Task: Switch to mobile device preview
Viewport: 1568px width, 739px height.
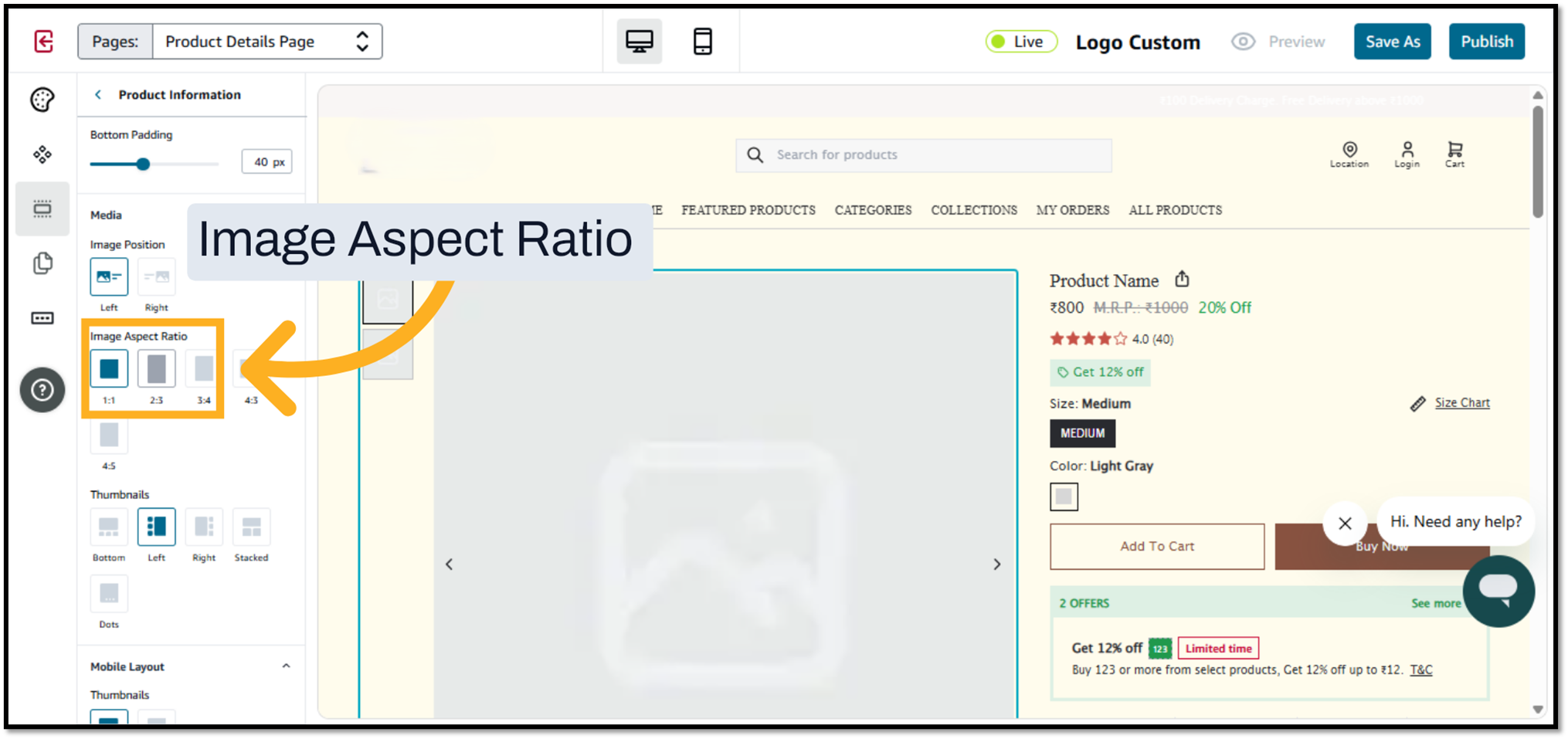Action: point(702,42)
